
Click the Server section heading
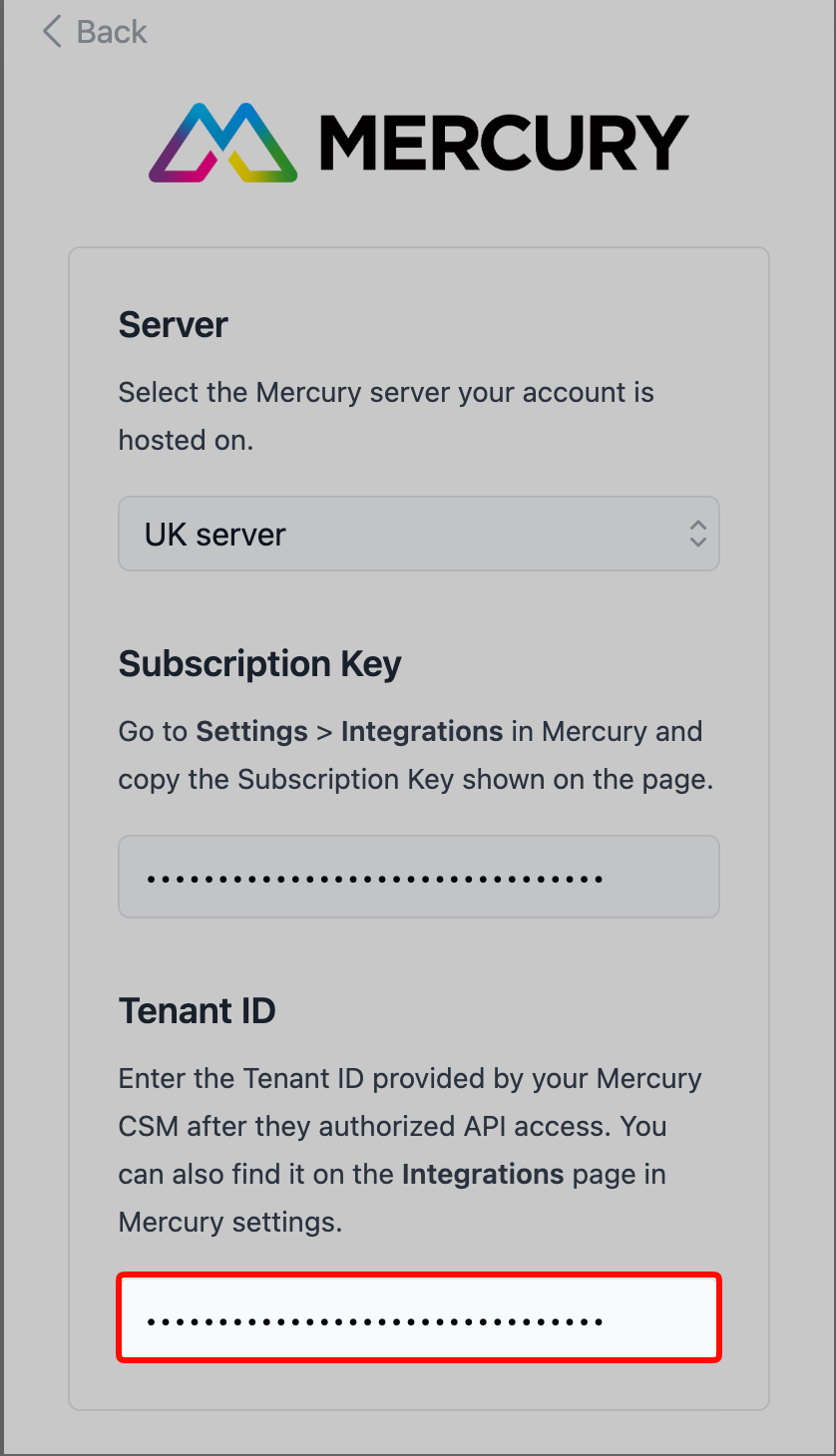[x=174, y=325]
